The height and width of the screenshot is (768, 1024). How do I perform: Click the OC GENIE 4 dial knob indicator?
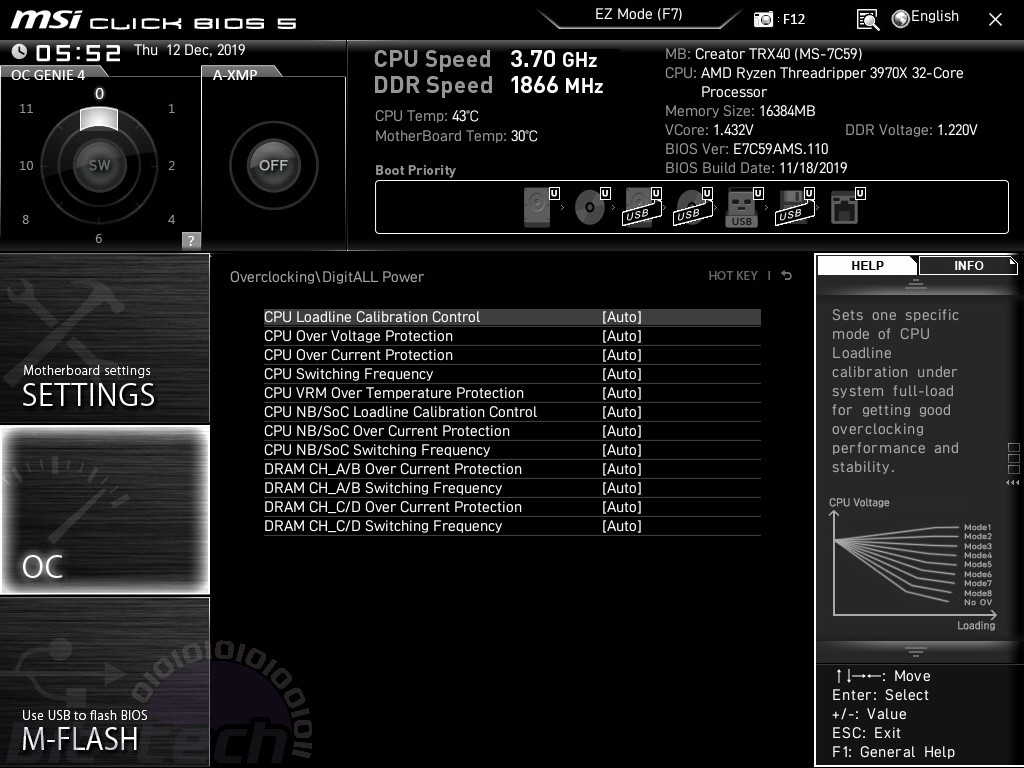[x=99, y=120]
